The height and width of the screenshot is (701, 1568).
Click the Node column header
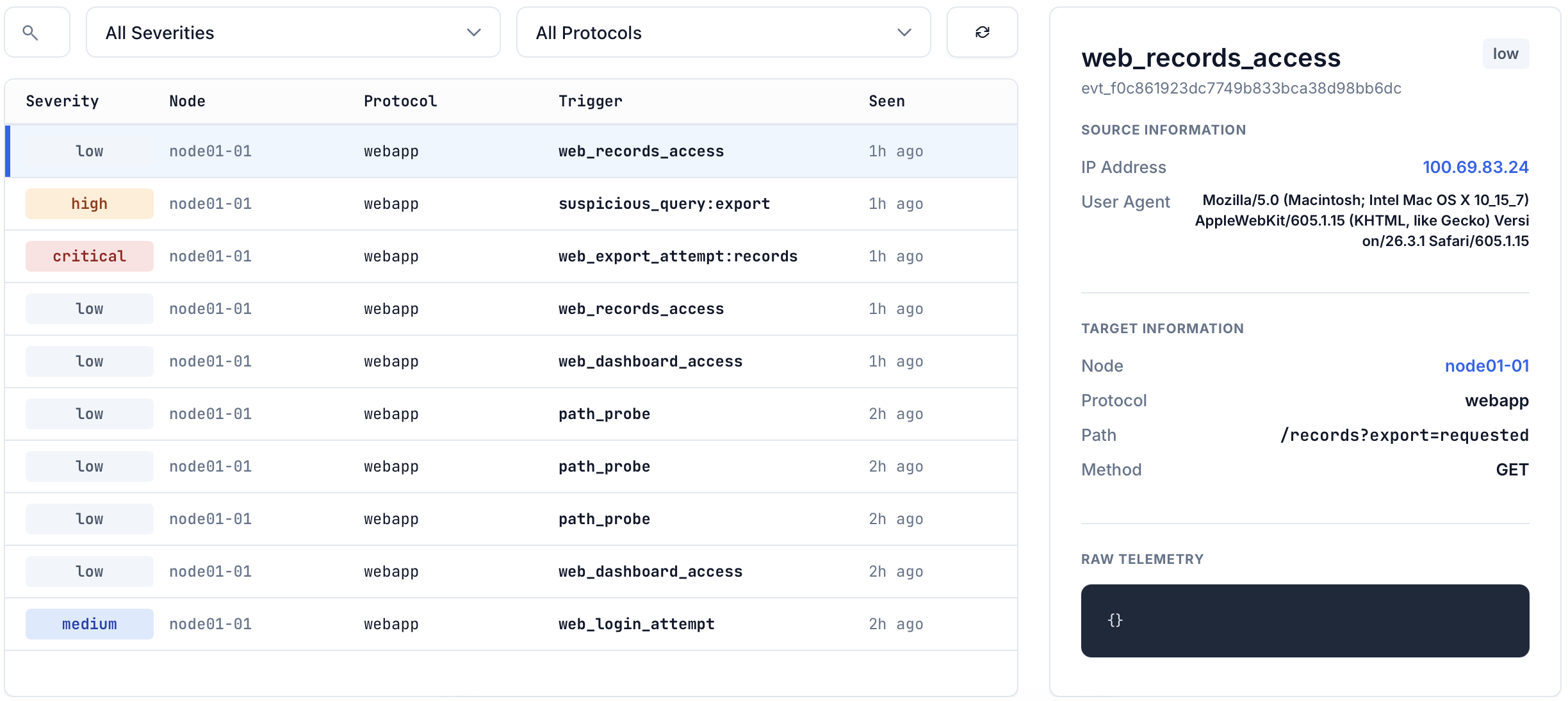pyautogui.click(x=187, y=101)
